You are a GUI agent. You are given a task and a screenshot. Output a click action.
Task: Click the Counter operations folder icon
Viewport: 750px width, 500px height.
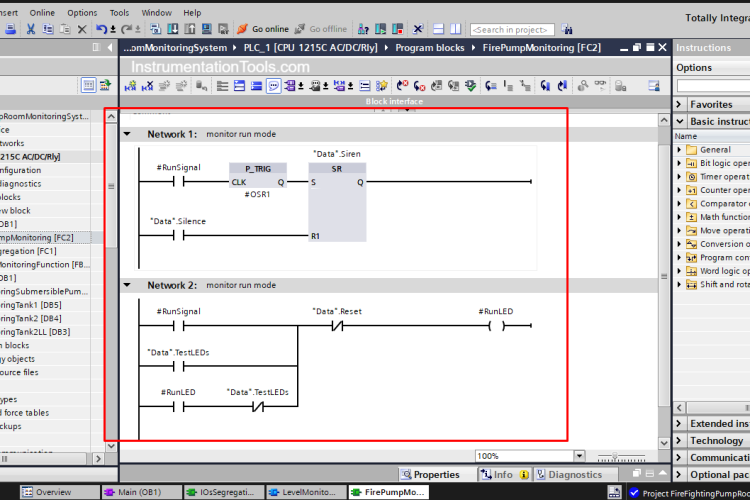[691, 190]
